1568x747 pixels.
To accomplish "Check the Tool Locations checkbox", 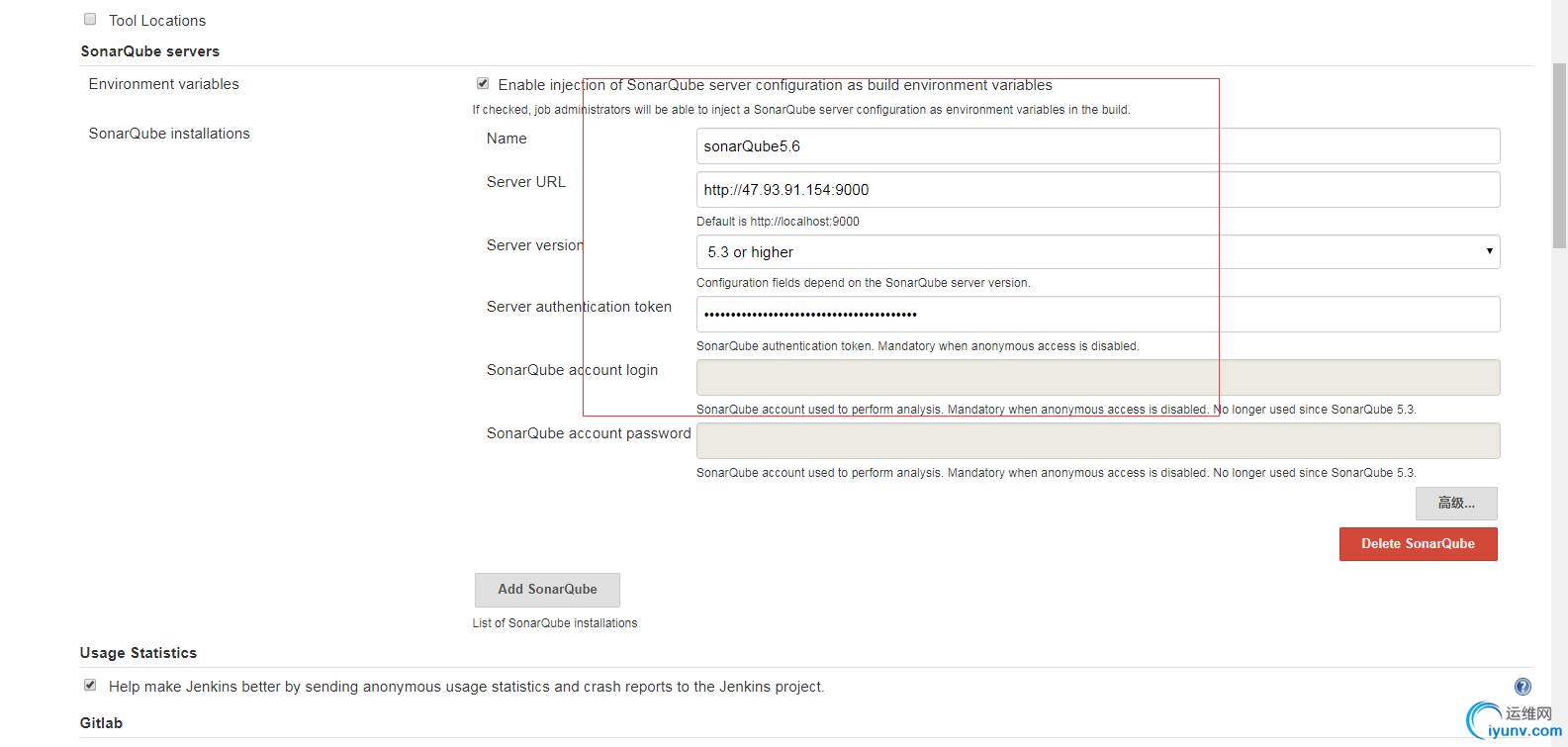I will (x=90, y=20).
